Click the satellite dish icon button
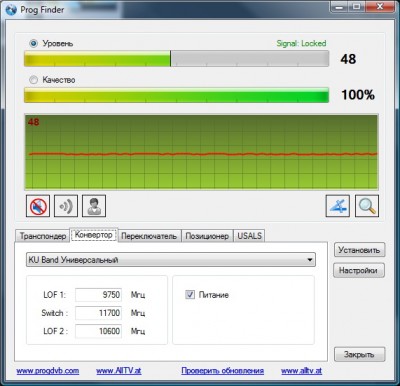 [338, 206]
